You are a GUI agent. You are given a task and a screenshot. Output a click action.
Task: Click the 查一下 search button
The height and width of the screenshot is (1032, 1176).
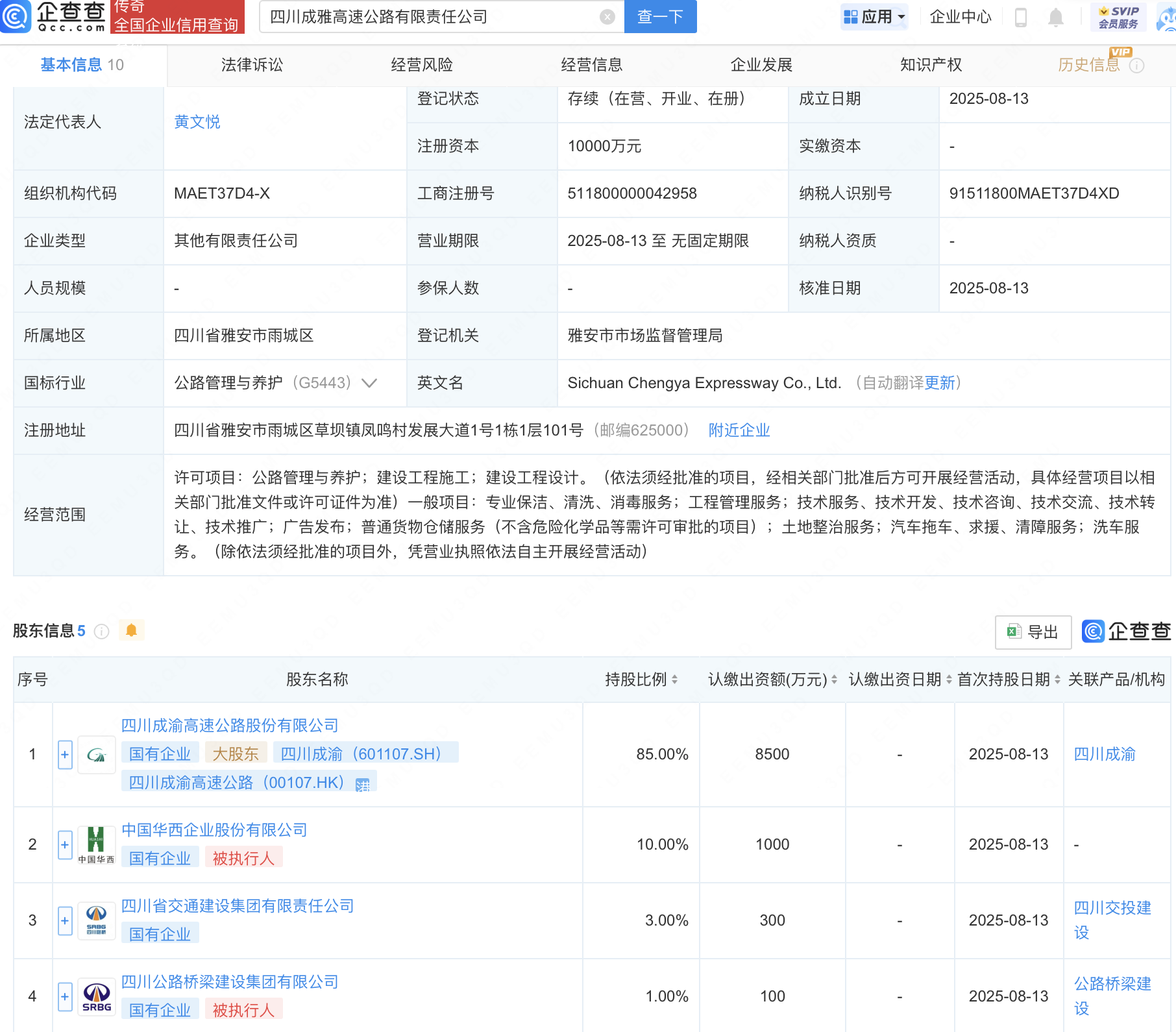(660, 17)
